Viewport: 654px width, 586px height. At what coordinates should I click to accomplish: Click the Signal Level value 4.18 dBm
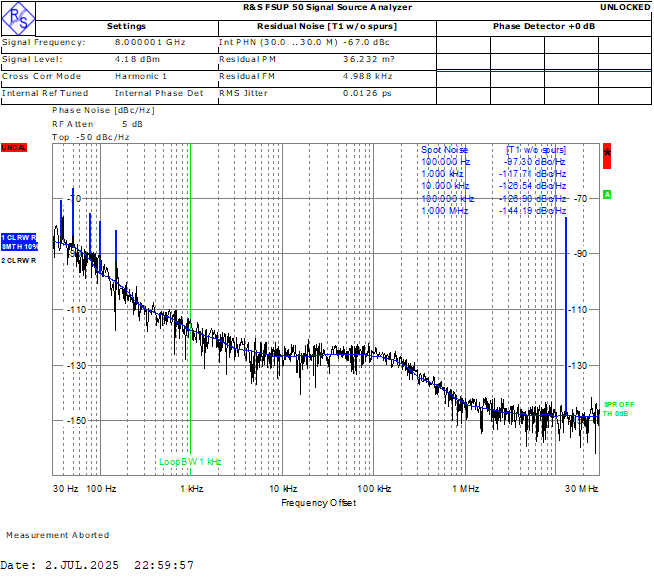pyautogui.click(x=137, y=60)
